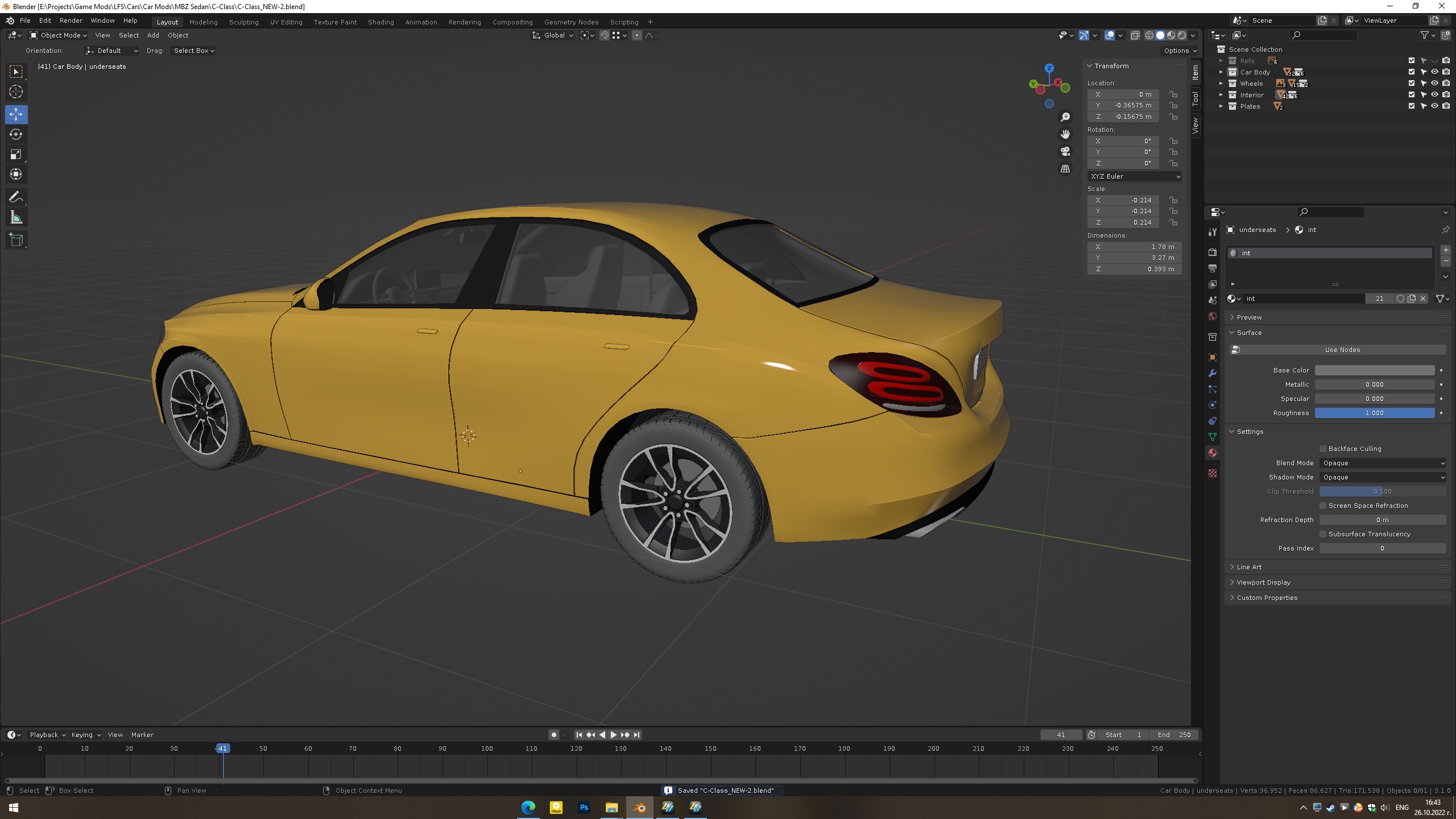
Task: Open the Blend Mode dropdown
Action: click(1382, 463)
